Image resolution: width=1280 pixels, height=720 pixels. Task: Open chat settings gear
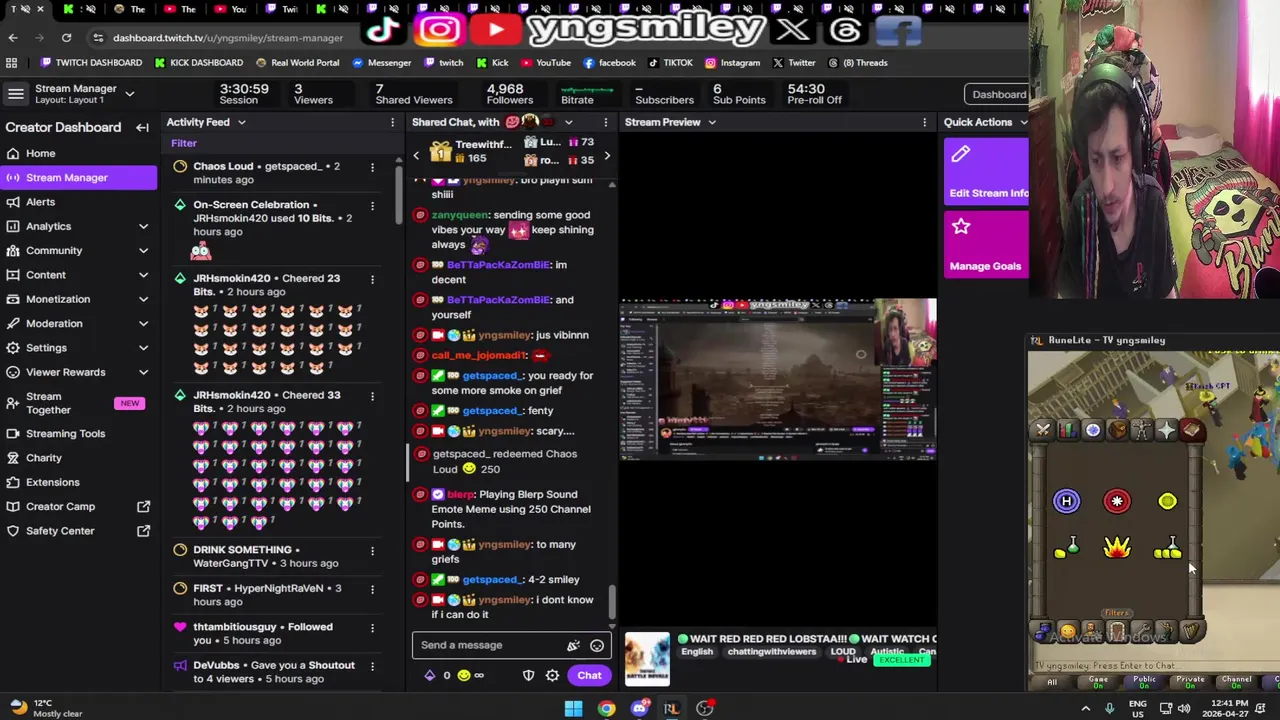(552, 675)
